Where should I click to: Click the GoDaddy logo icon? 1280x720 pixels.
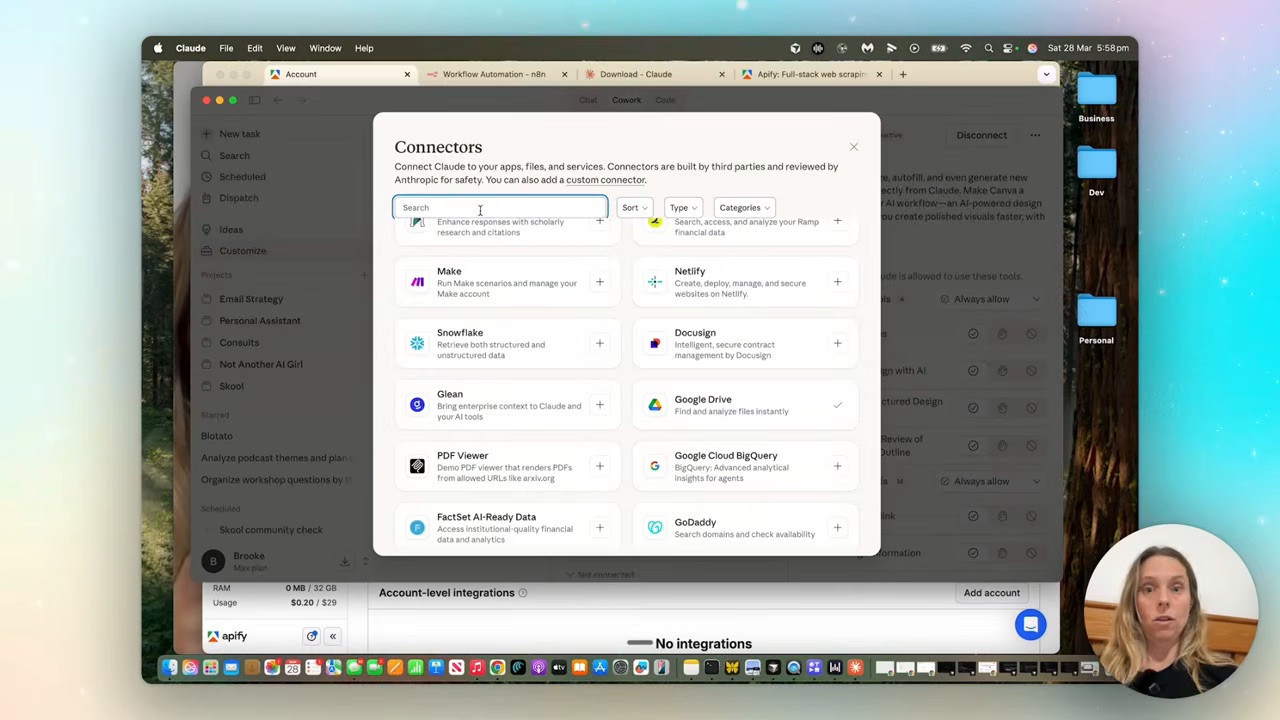pyautogui.click(x=655, y=527)
